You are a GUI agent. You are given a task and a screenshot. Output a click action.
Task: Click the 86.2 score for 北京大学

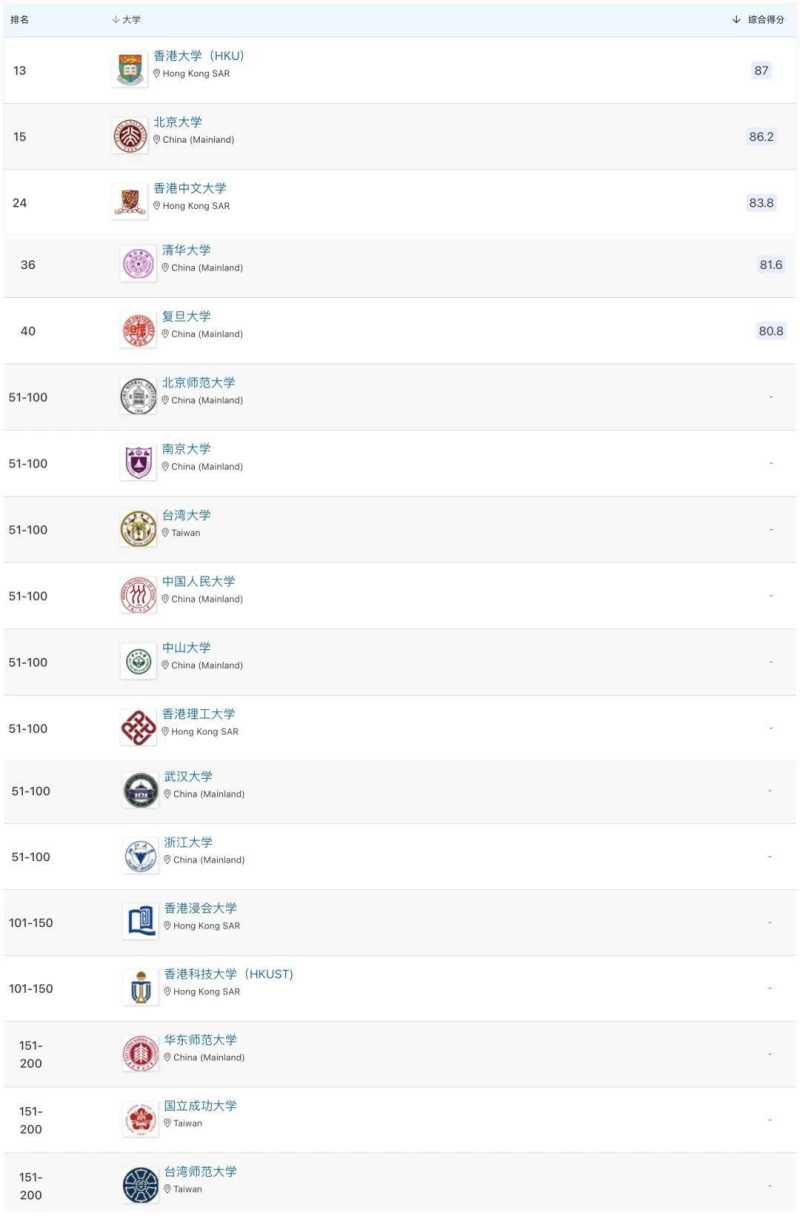(761, 136)
